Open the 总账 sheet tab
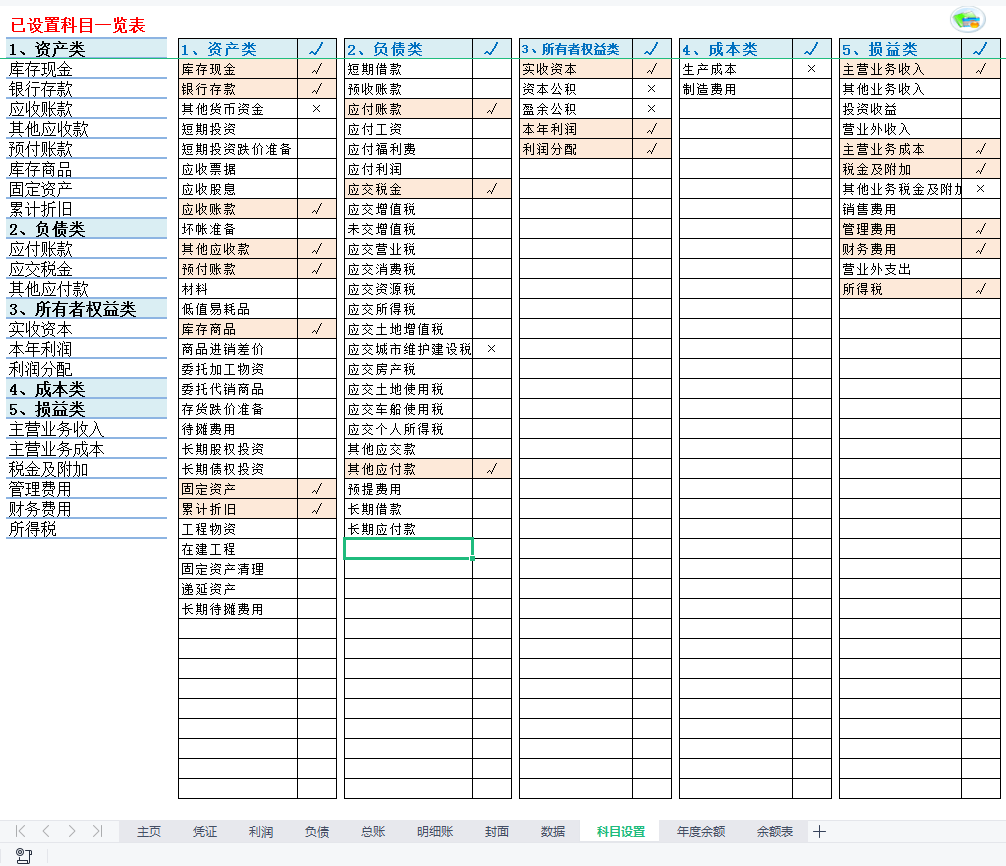The height and width of the screenshot is (866, 1006). pyautogui.click(x=373, y=831)
